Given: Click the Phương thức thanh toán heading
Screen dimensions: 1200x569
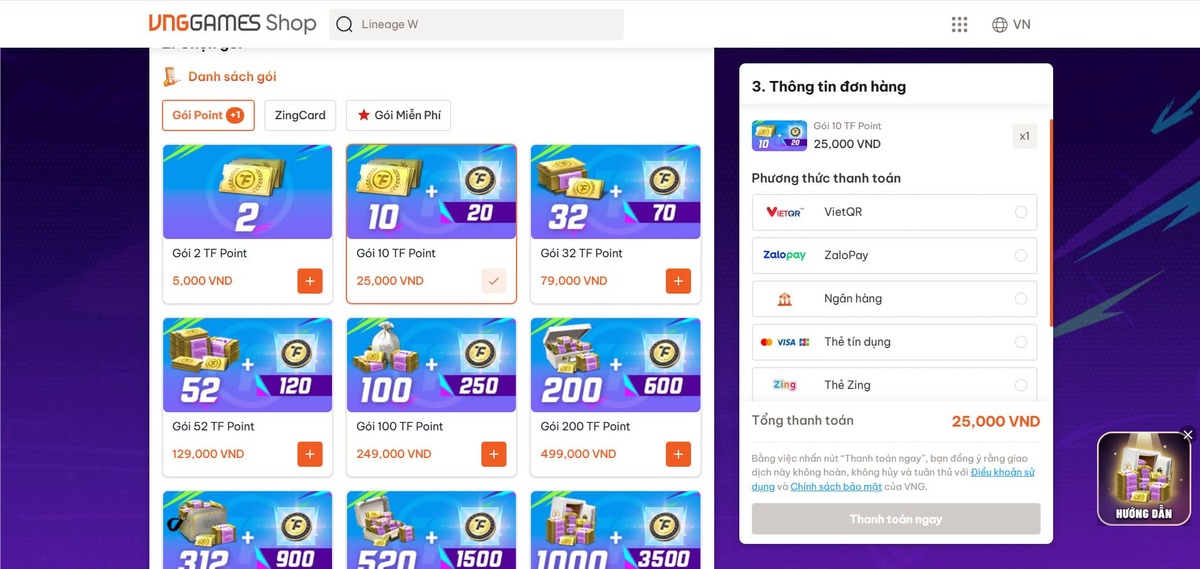Looking at the screenshot, I should tap(826, 178).
